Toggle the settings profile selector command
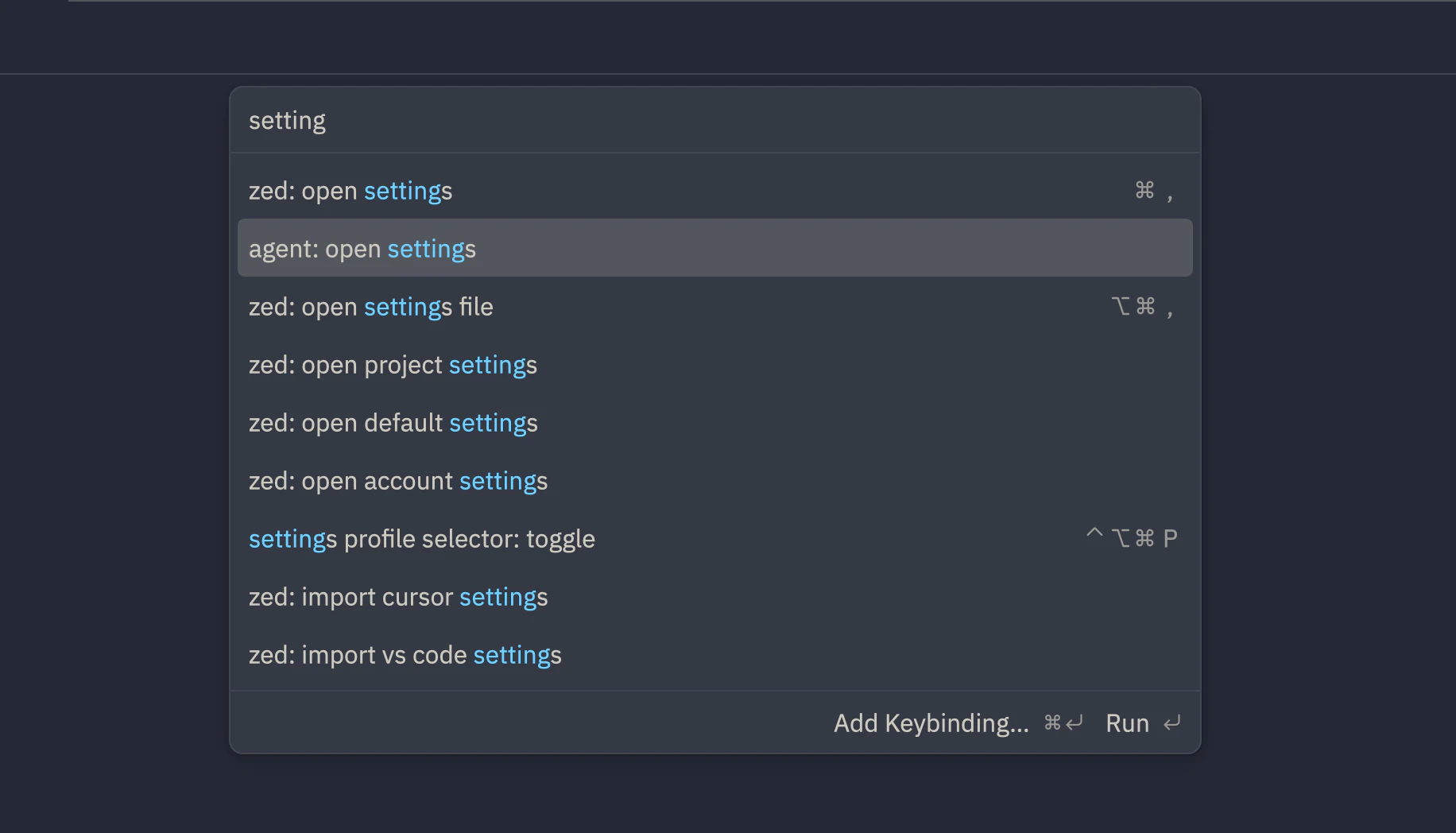The height and width of the screenshot is (833, 1456). coord(421,539)
